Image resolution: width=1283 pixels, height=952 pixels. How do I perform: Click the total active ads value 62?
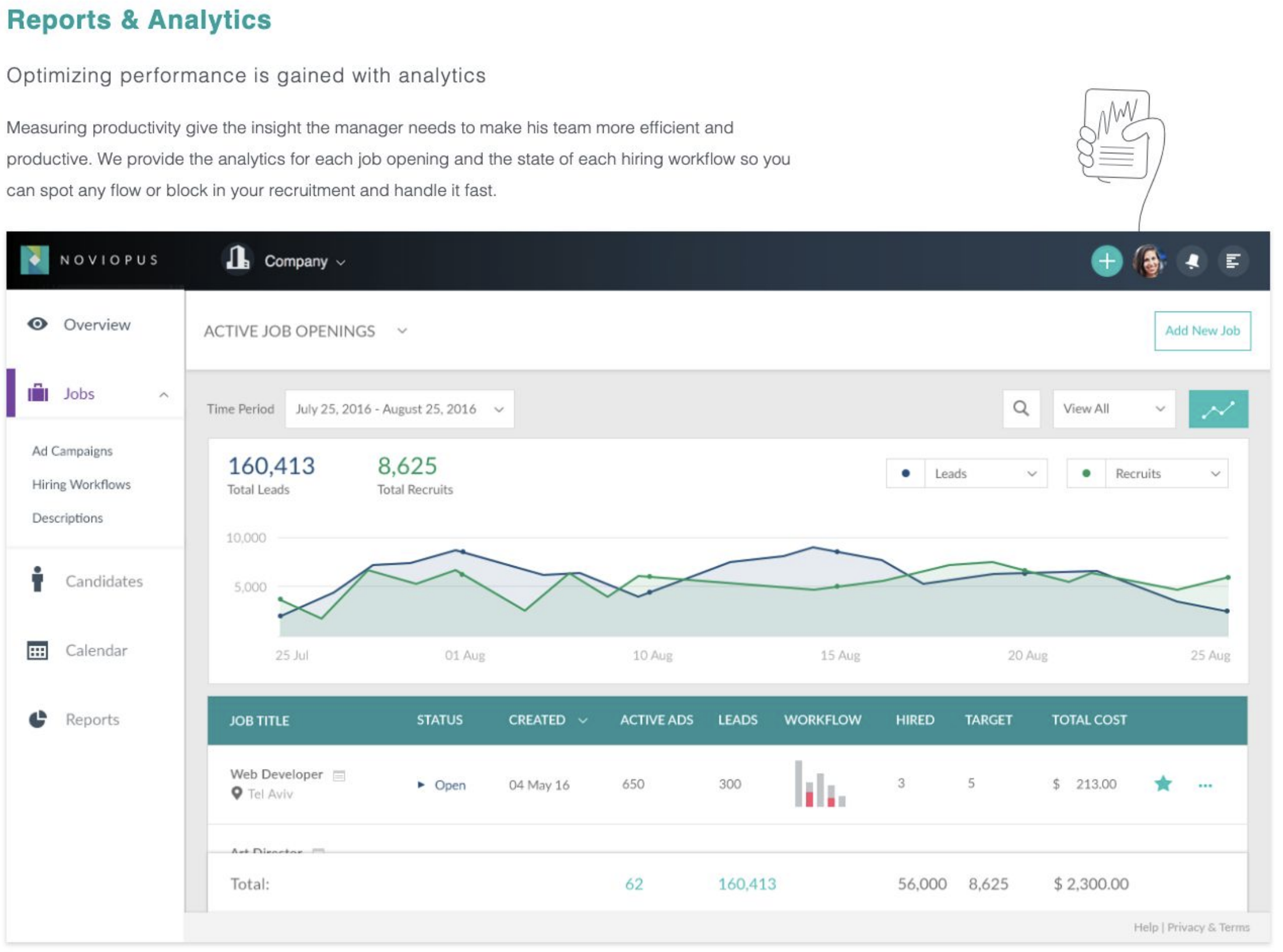click(x=634, y=884)
